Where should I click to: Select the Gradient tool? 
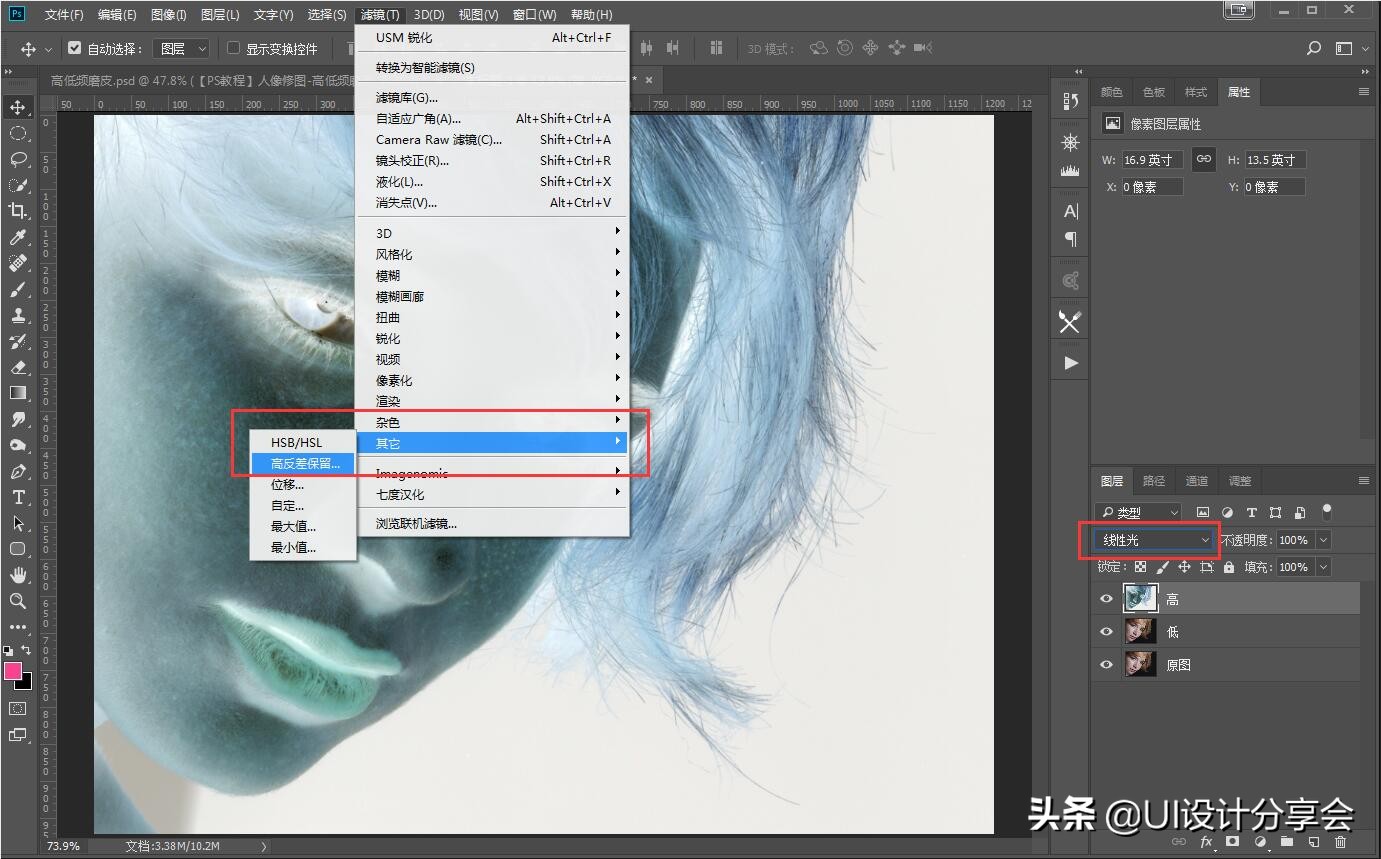18,393
